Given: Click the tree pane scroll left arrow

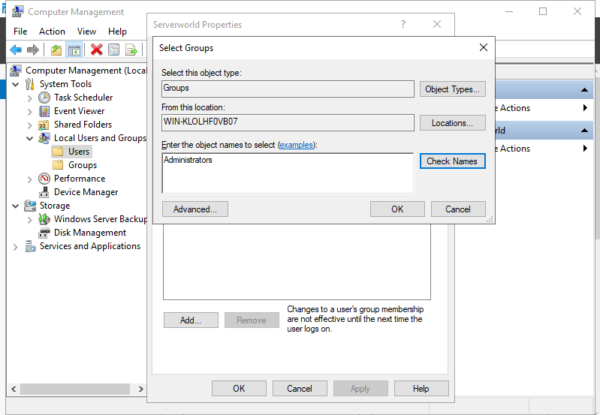Looking at the screenshot, I should tap(13, 389).
